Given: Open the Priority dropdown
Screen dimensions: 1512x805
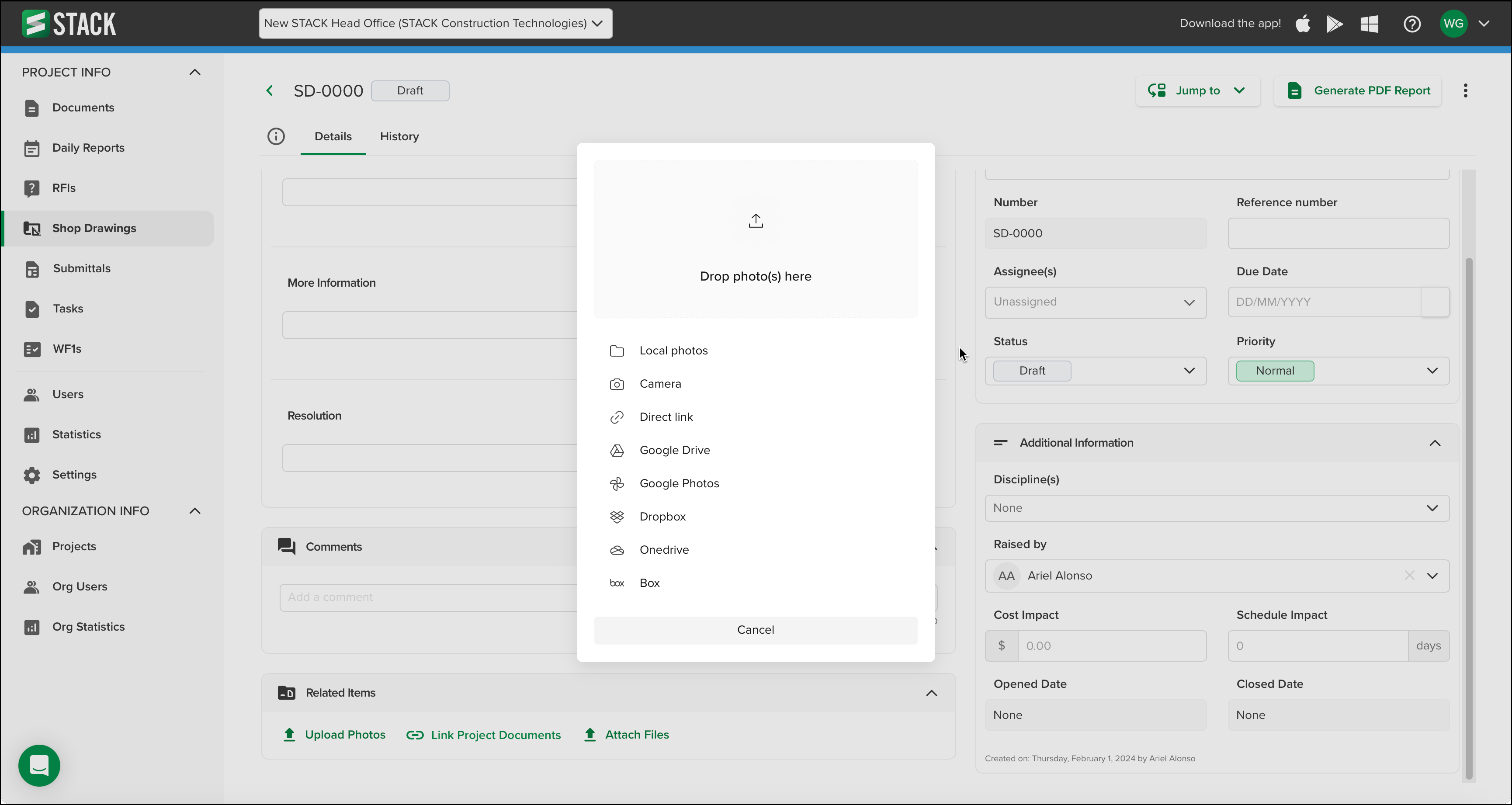Looking at the screenshot, I should click(x=1338, y=371).
